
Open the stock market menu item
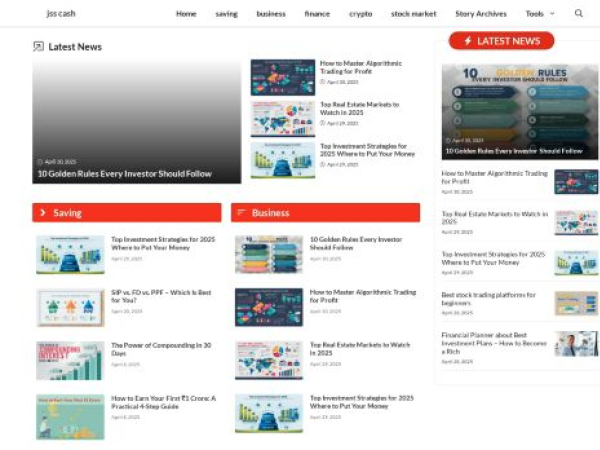(413, 14)
